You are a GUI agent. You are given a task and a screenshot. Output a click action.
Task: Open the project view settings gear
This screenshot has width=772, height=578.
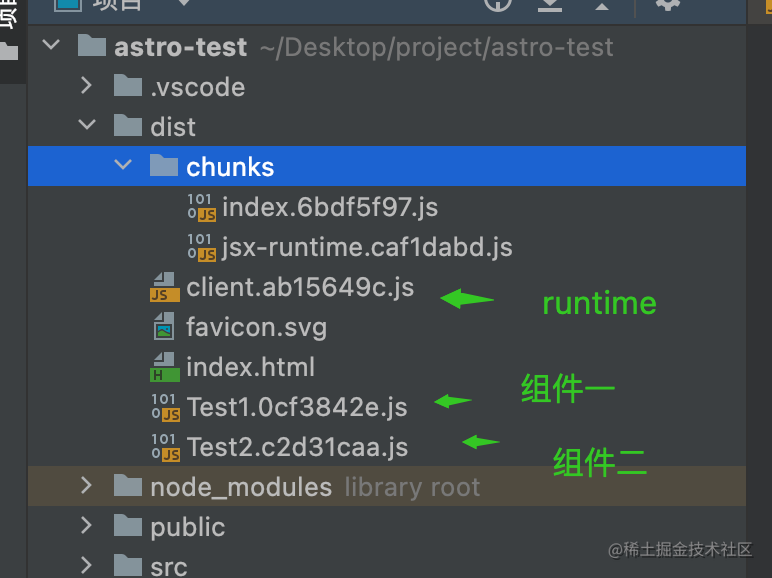(x=668, y=4)
